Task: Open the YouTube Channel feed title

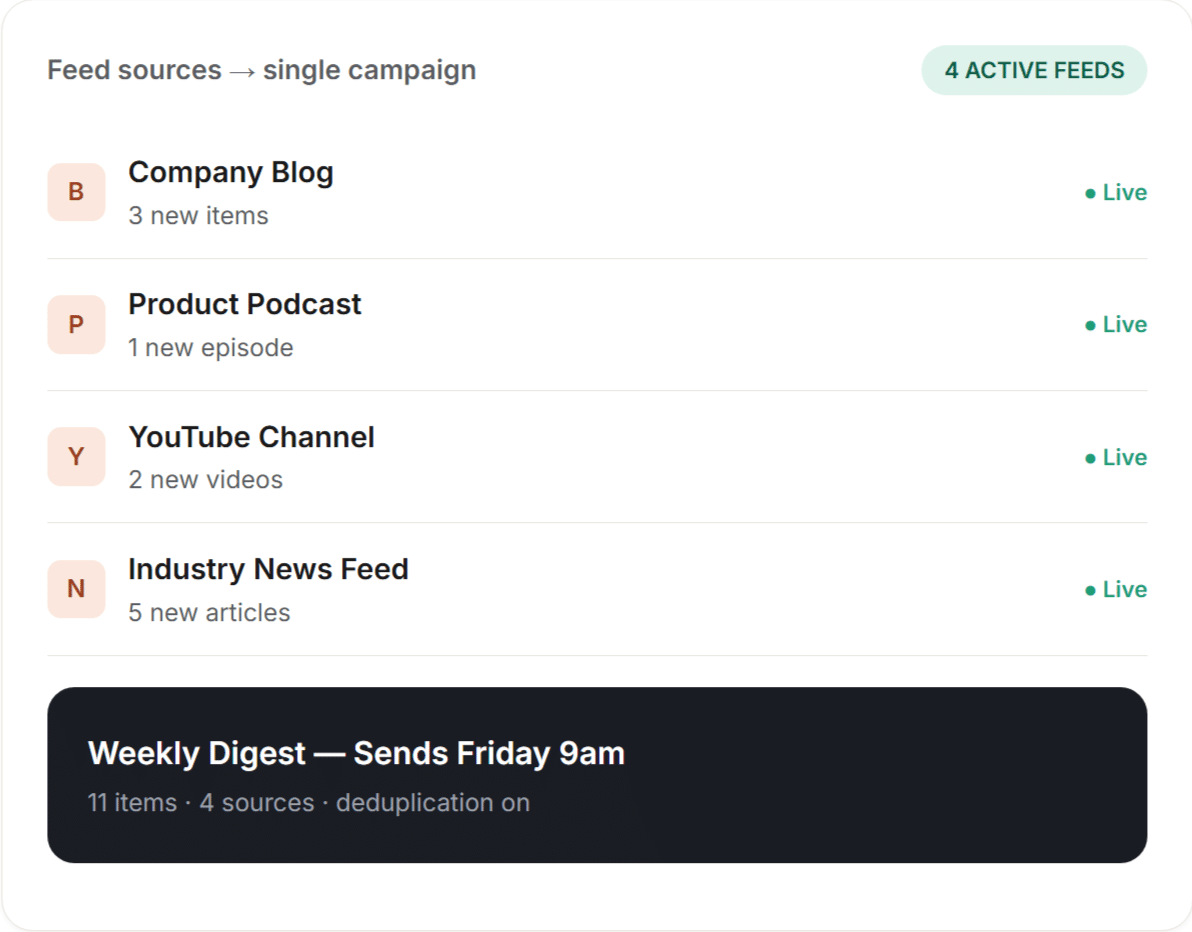Action: coord(251,437)
